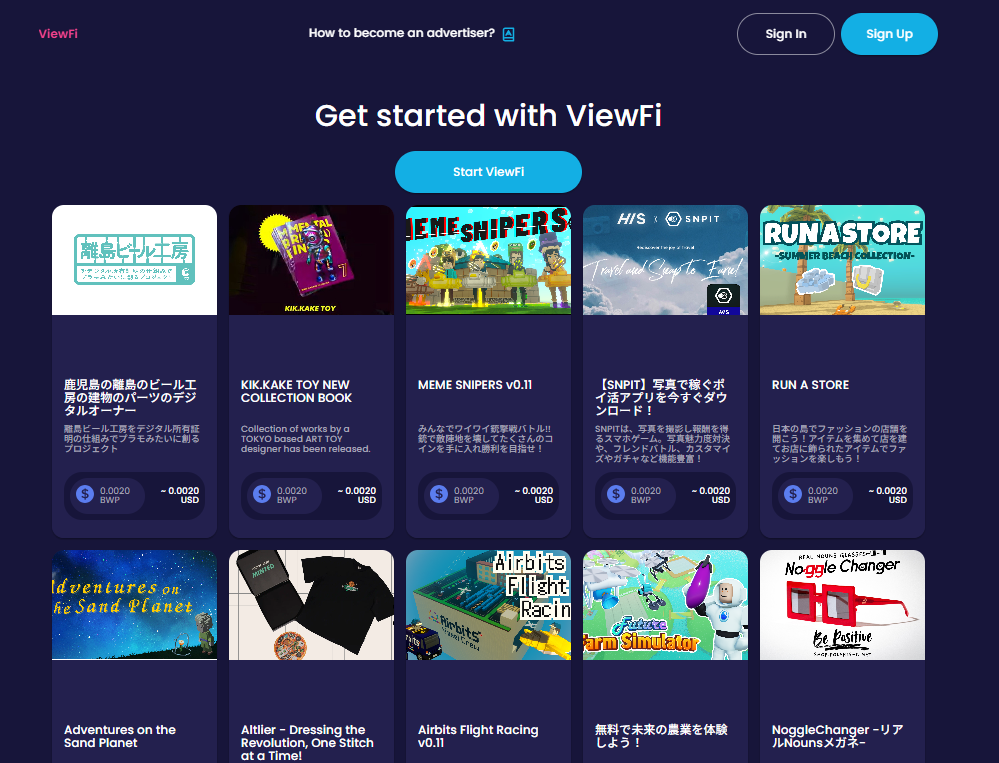The height and width of the screenshot is (763, 999).
Task: Select the Adventures on the Sand Planet title
Action: [x=120, y=736]
